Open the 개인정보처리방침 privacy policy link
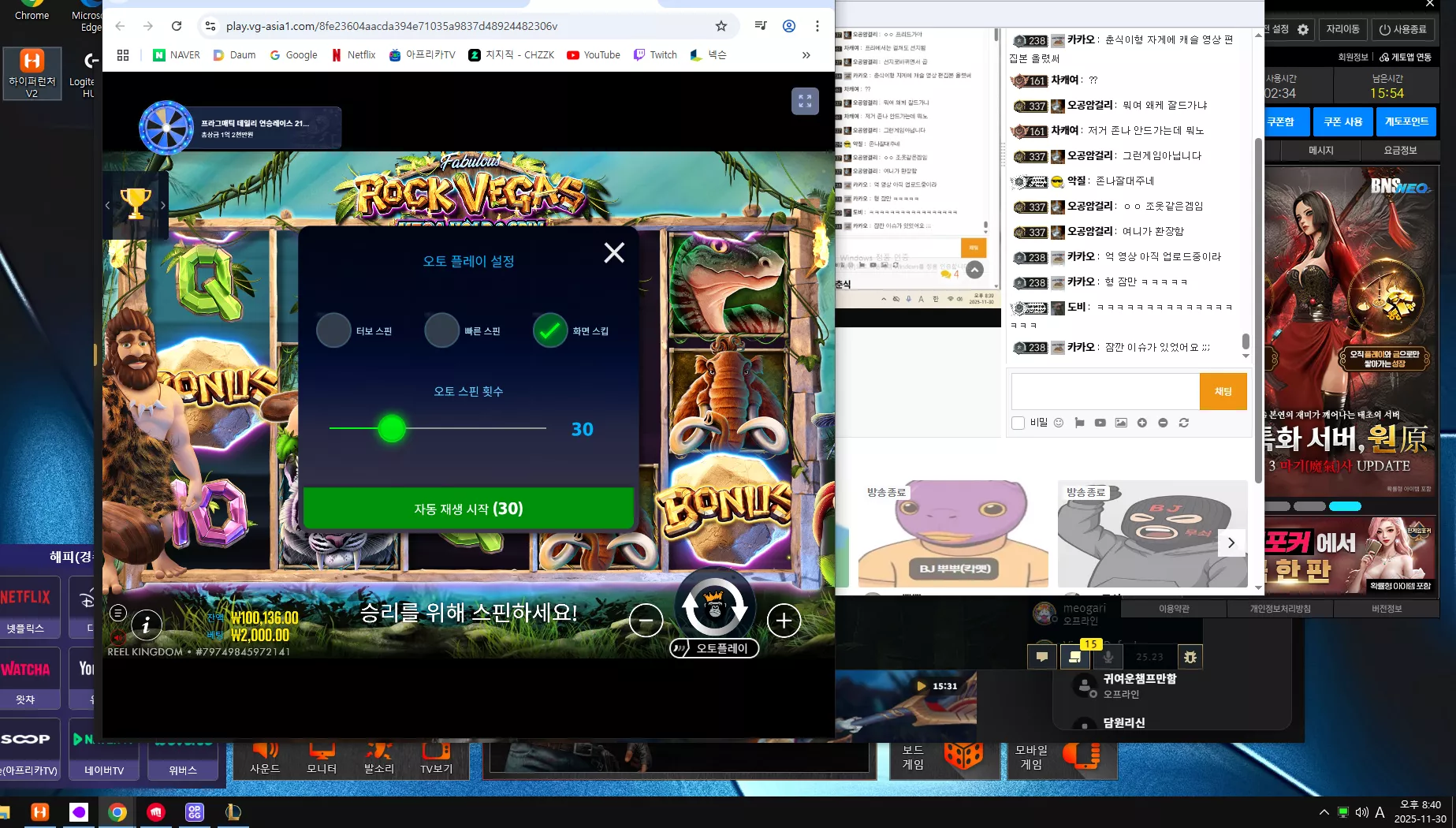Image resolution: width=1456 pixels, height=828 pixels. click(1280, 609)
